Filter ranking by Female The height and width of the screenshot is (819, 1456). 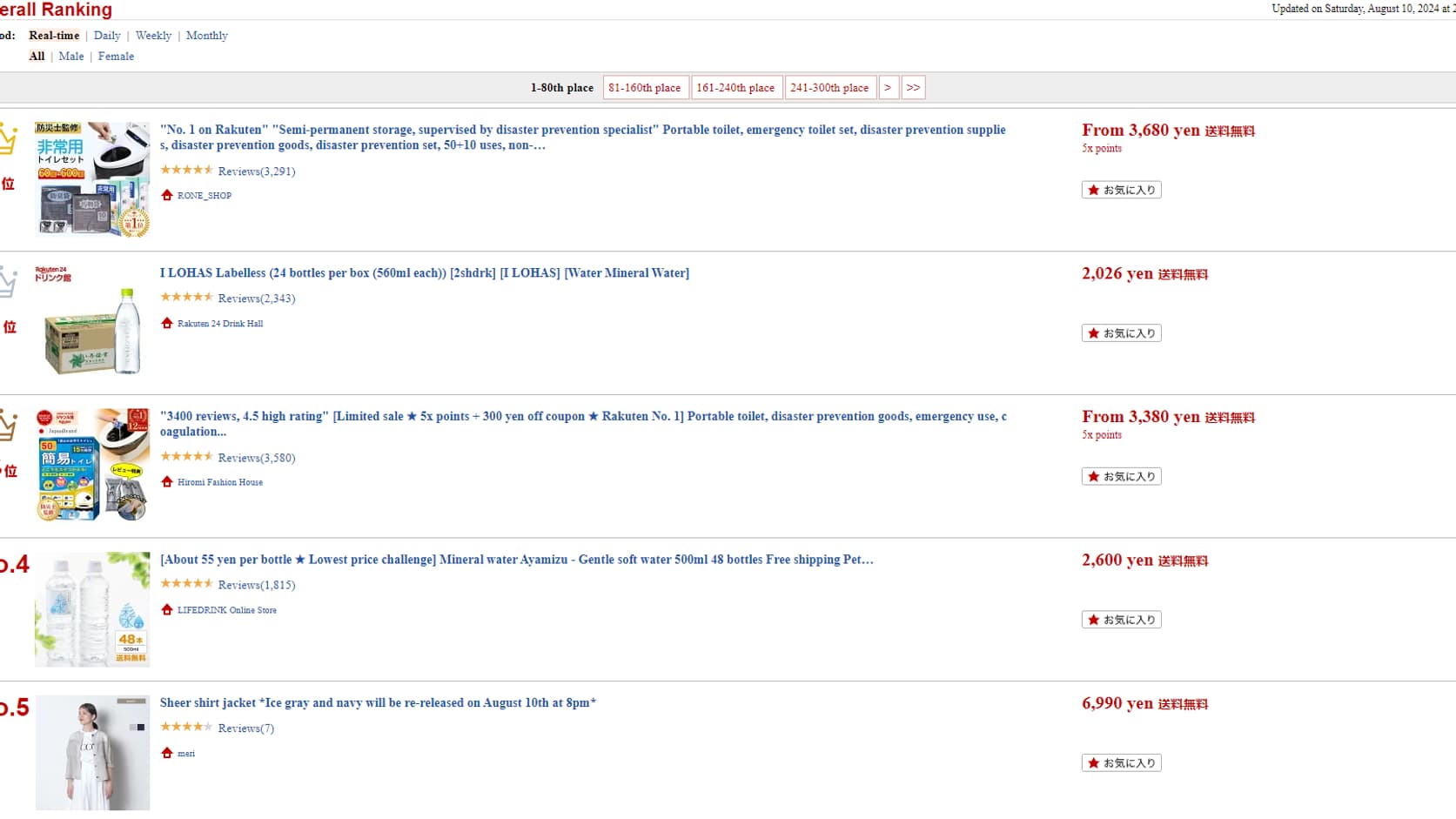pos(116,57)
